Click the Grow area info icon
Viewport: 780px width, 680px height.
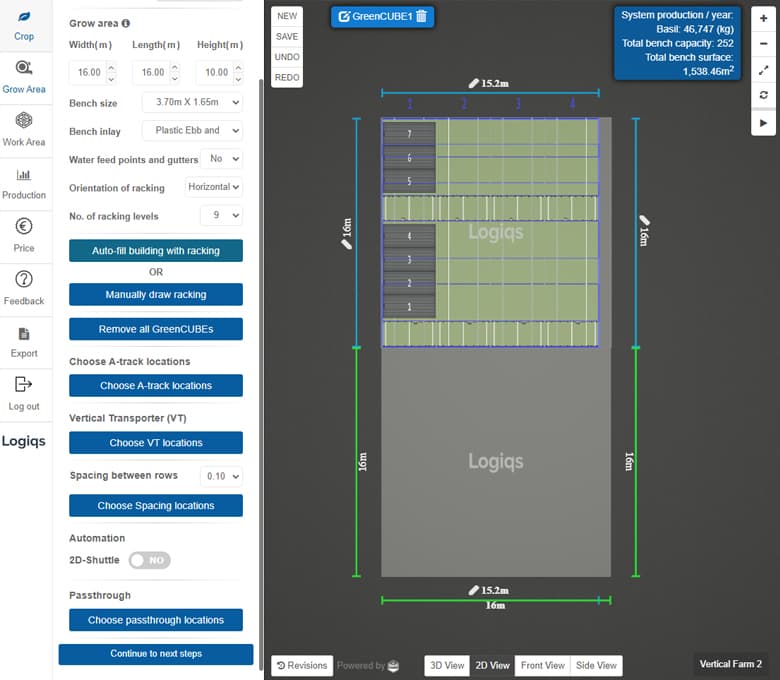click(126, 23)
